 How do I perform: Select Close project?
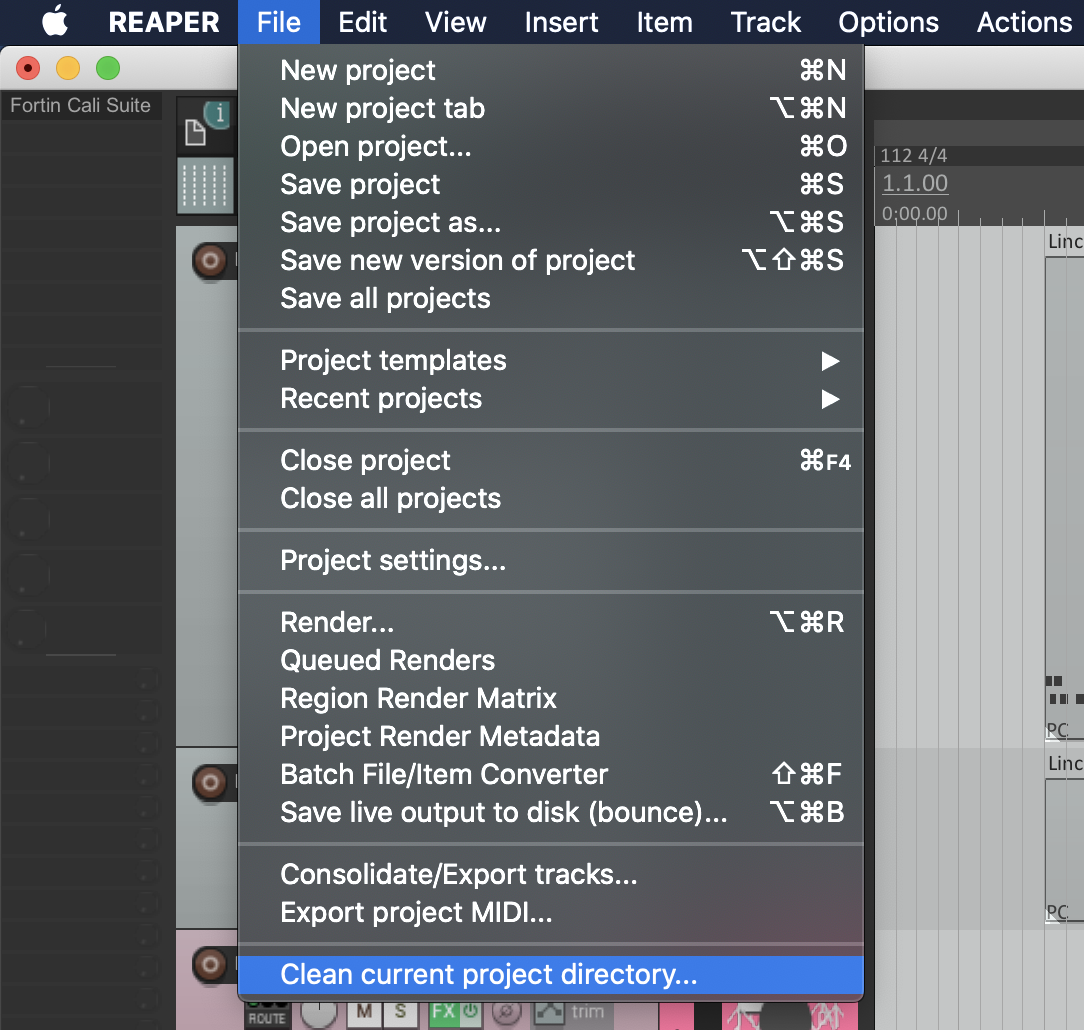point(551,460)
